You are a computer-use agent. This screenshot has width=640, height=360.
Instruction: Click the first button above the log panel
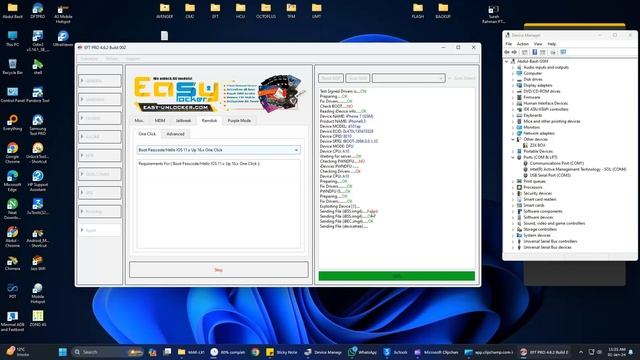[x=331, y=78]
